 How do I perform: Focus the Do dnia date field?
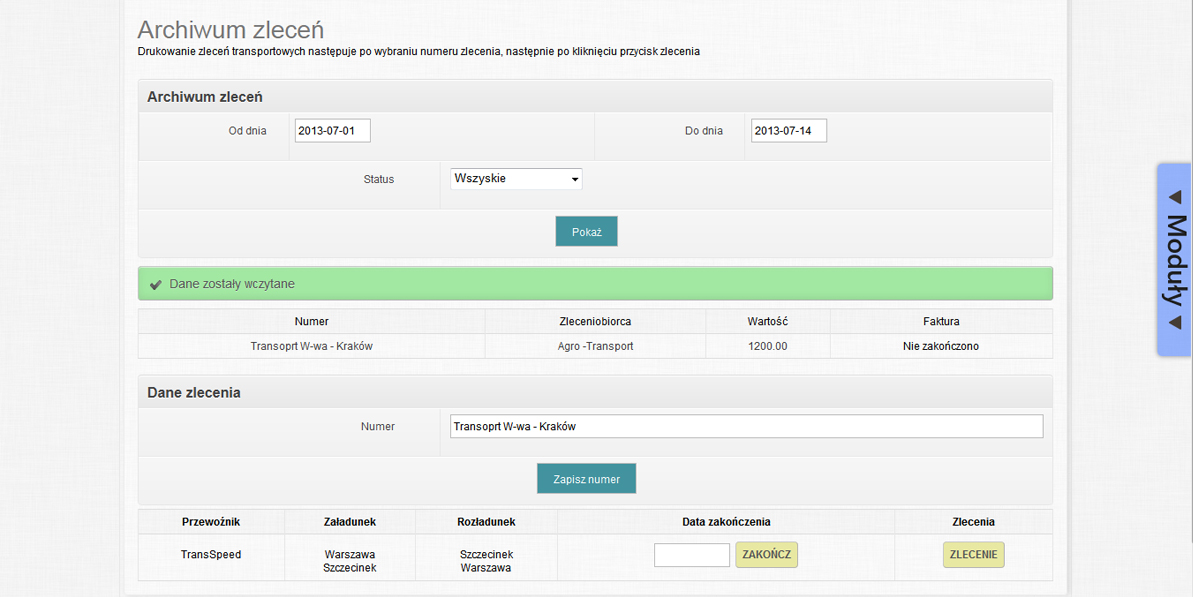(x=788, y=131)
